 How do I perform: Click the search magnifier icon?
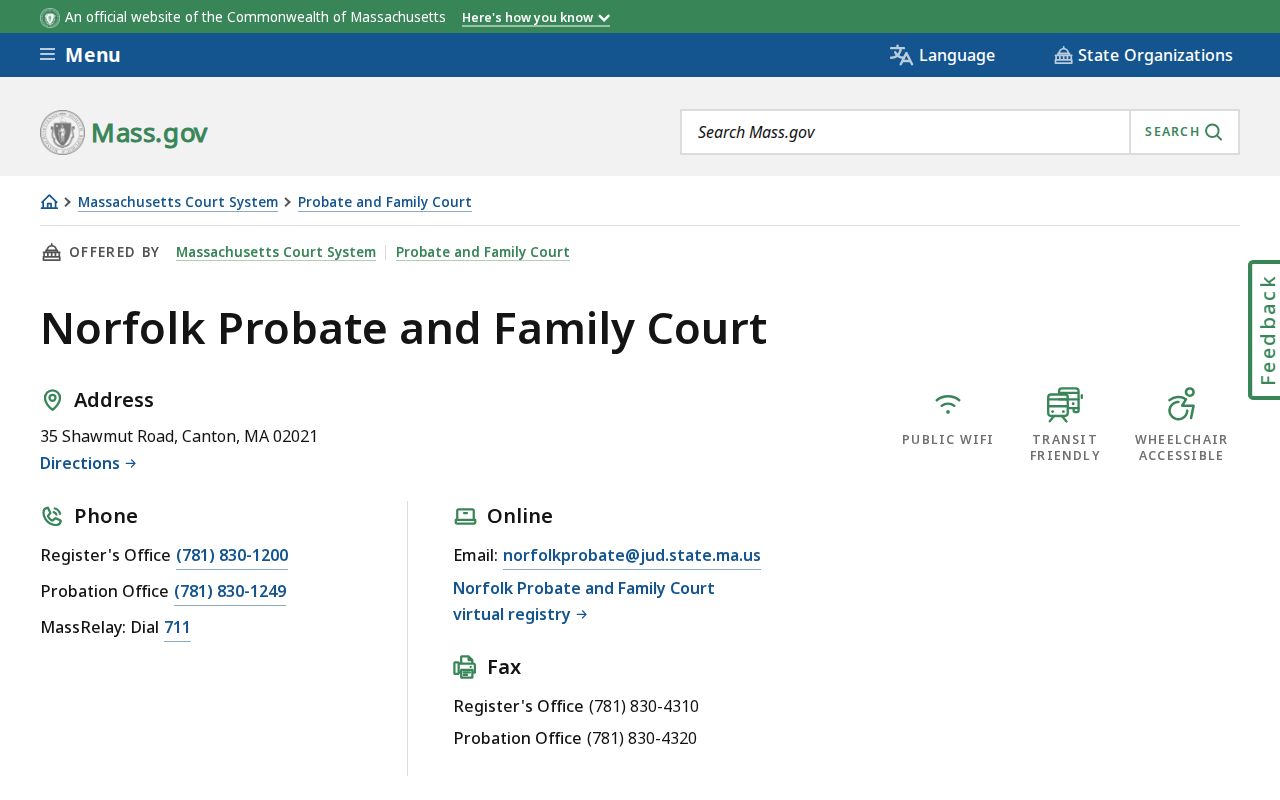click(1214, 132)
